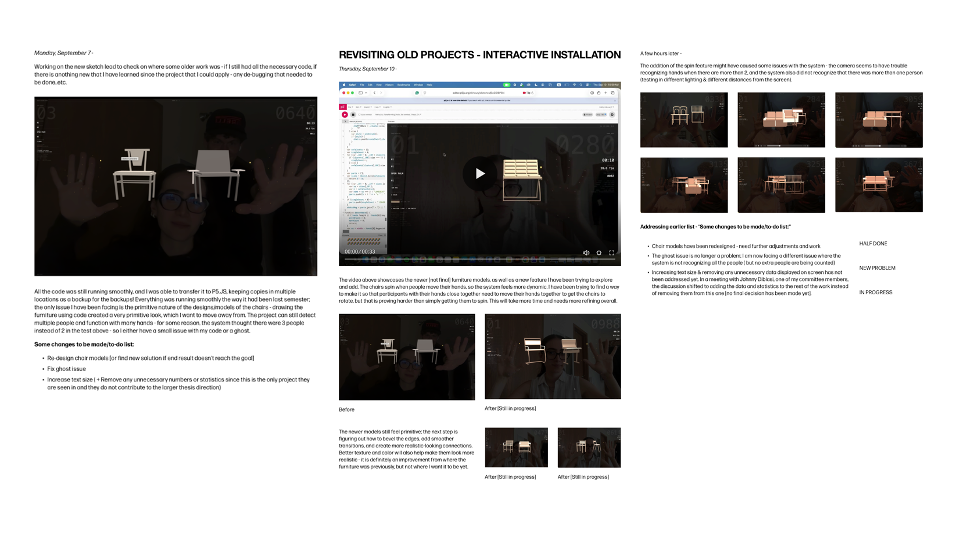Viewport: 960px width, 540px height.
Task: Click the video progress bar
Action: [480, 260]
